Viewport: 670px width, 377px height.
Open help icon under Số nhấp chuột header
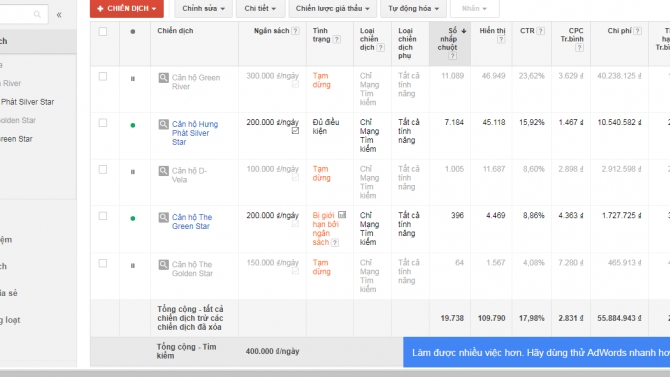click(453, 56)
